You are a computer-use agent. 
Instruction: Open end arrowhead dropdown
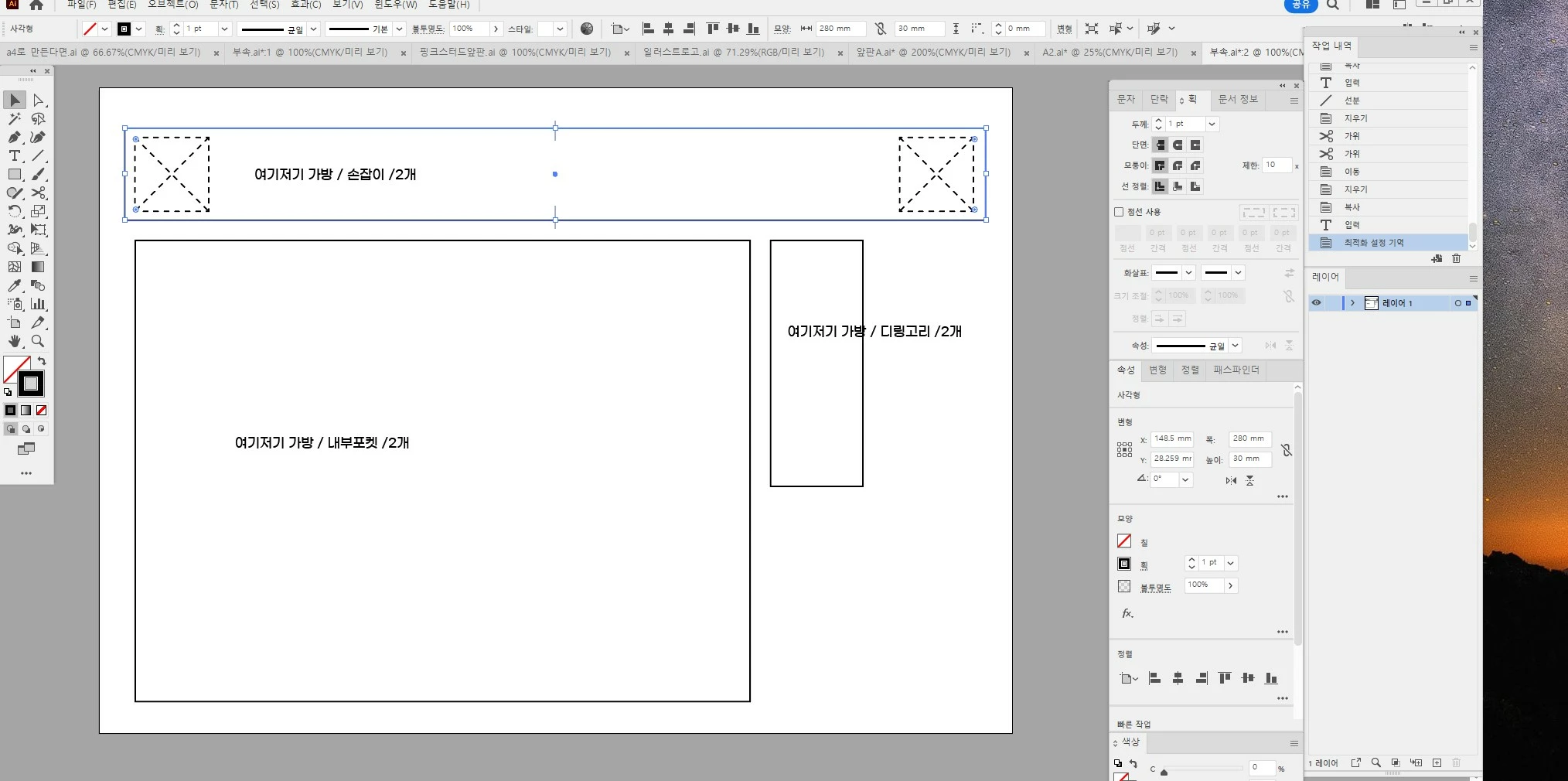1238,273
